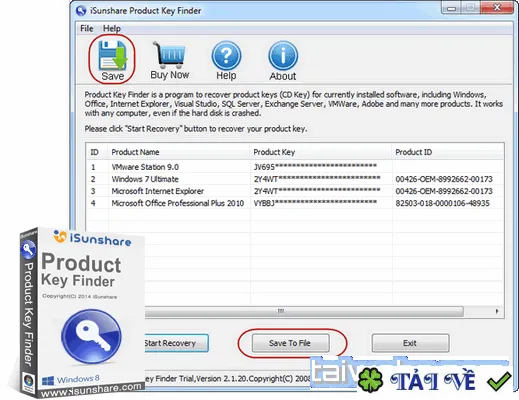Viewport: 519px width, 400px height.
Task: Click the green clover icon
Action: (370, 380)
